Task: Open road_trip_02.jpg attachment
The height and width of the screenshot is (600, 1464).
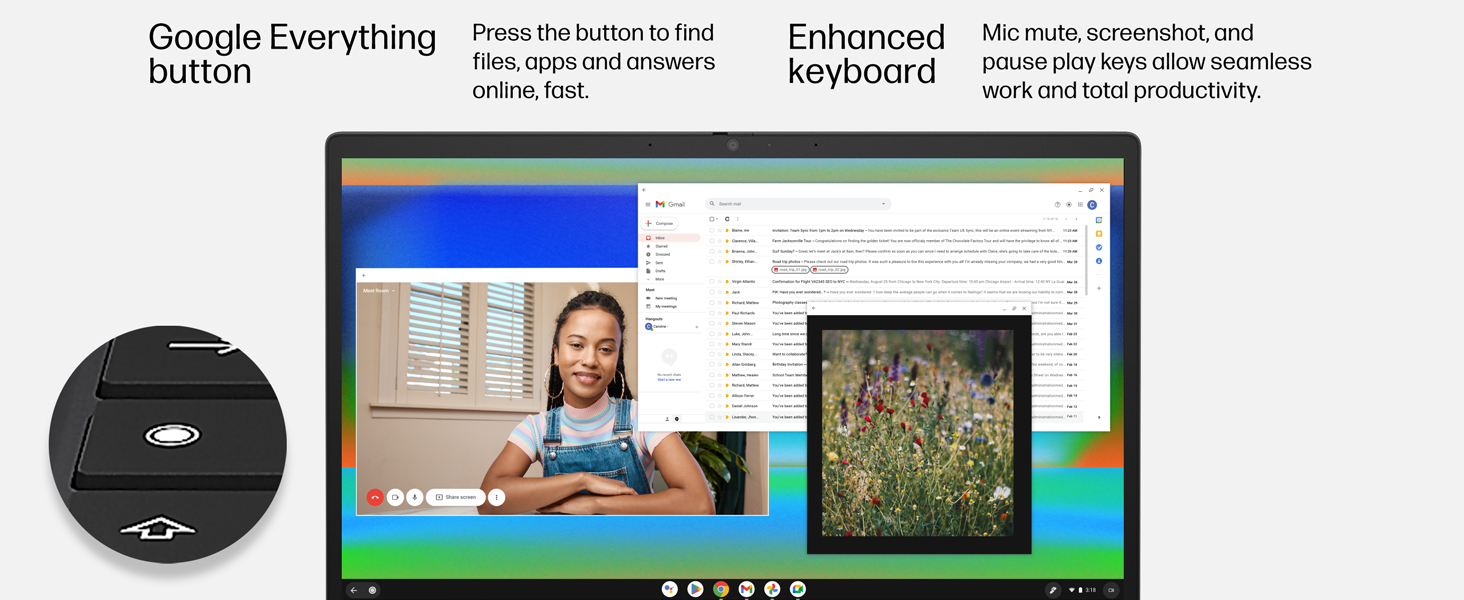Action: [x=830, y=270]
